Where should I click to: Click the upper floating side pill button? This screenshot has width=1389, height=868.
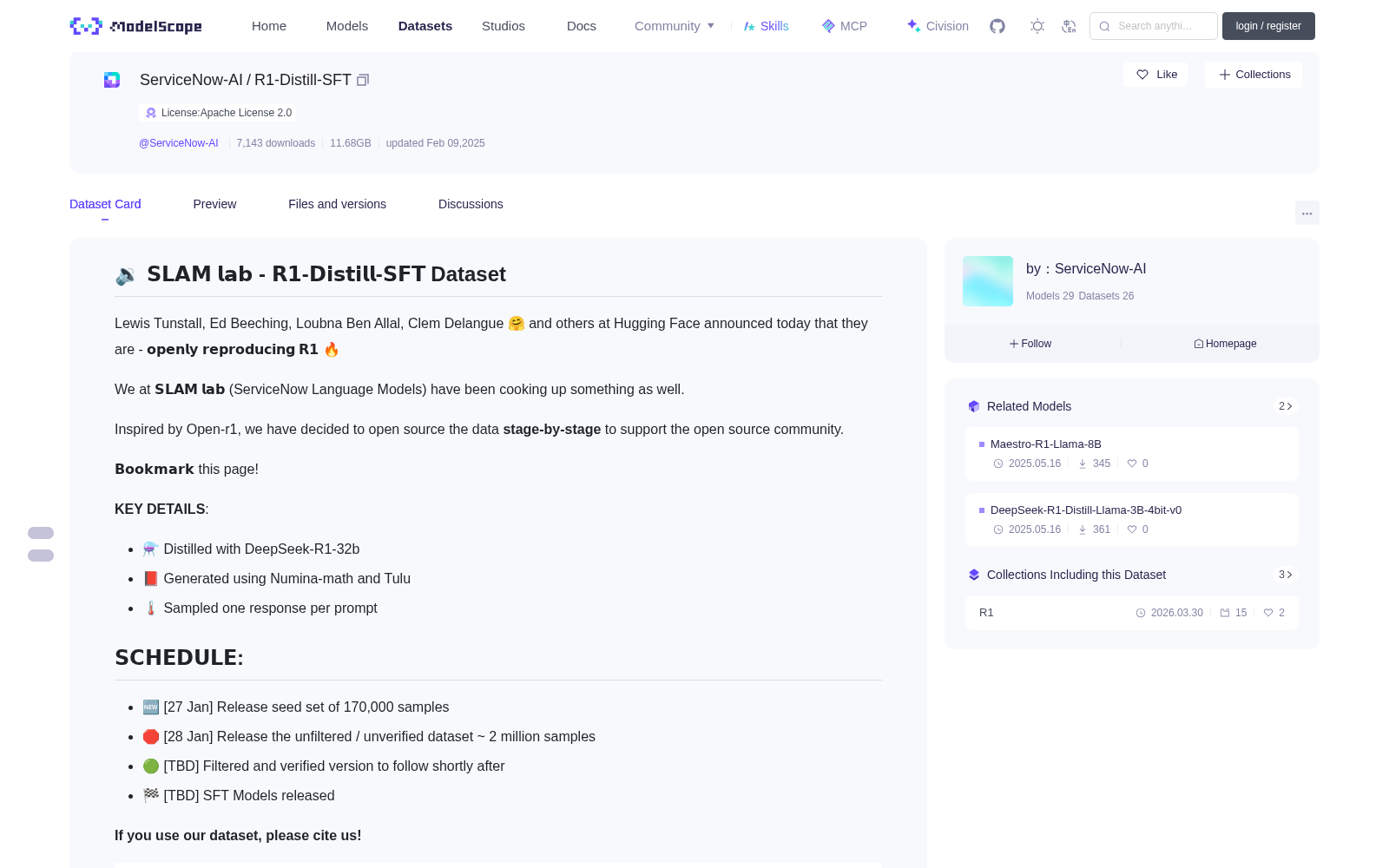(41, 533)
